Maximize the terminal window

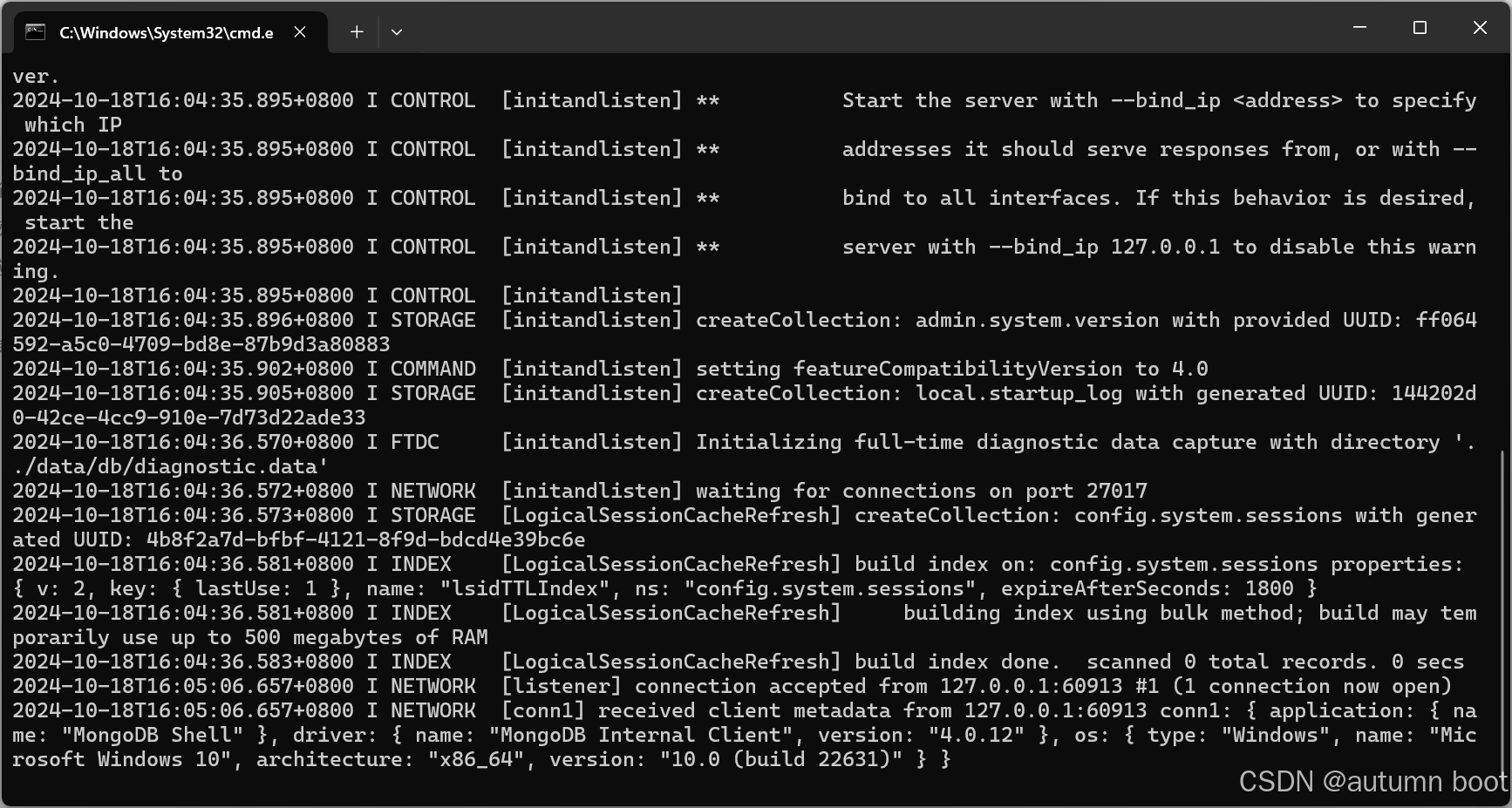click(x=1419, y=27)
